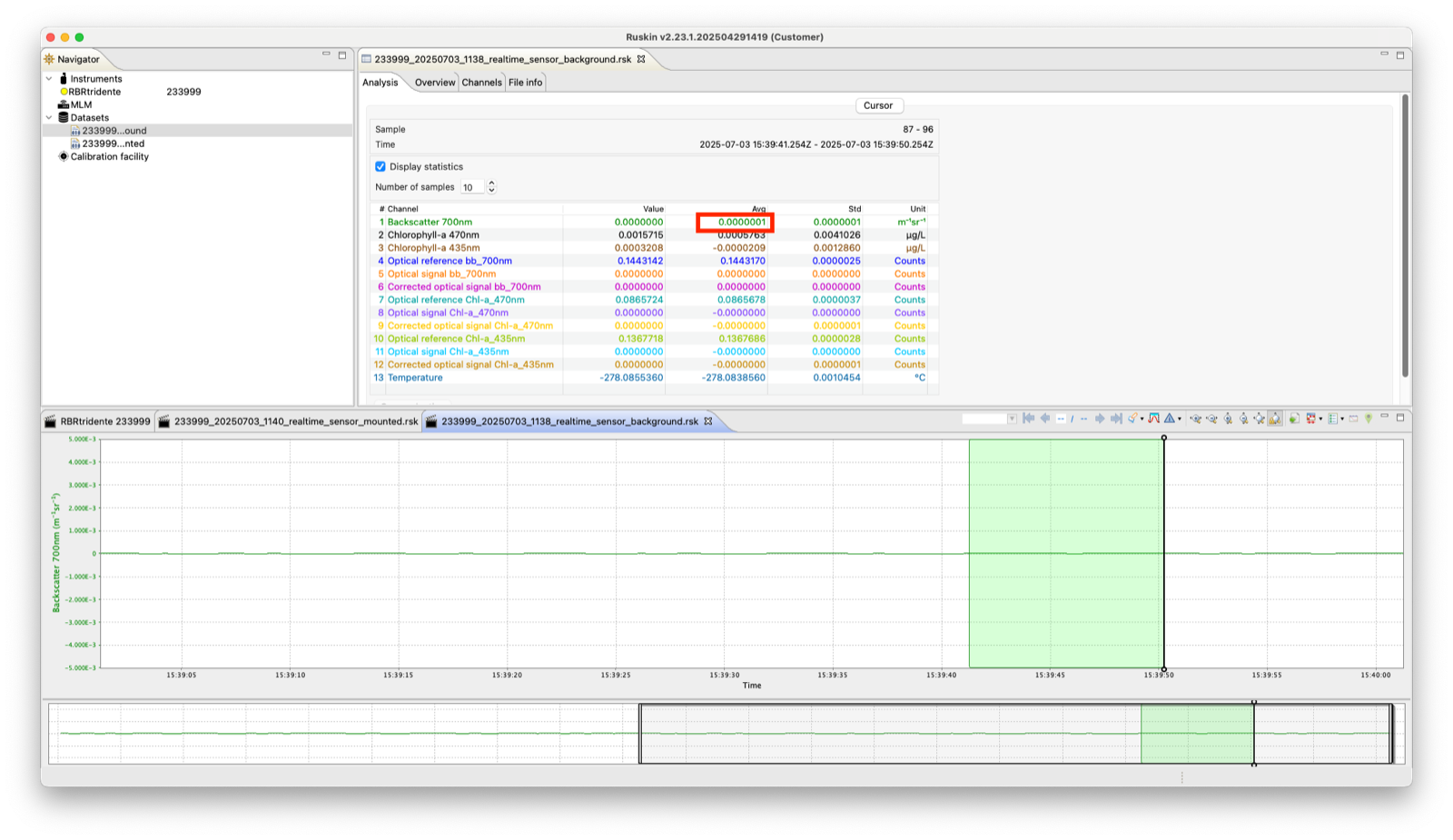The image size is (1453, 840).
Task: Click the overview strip cursor marker handle
Action: [x=1254, y=703]
